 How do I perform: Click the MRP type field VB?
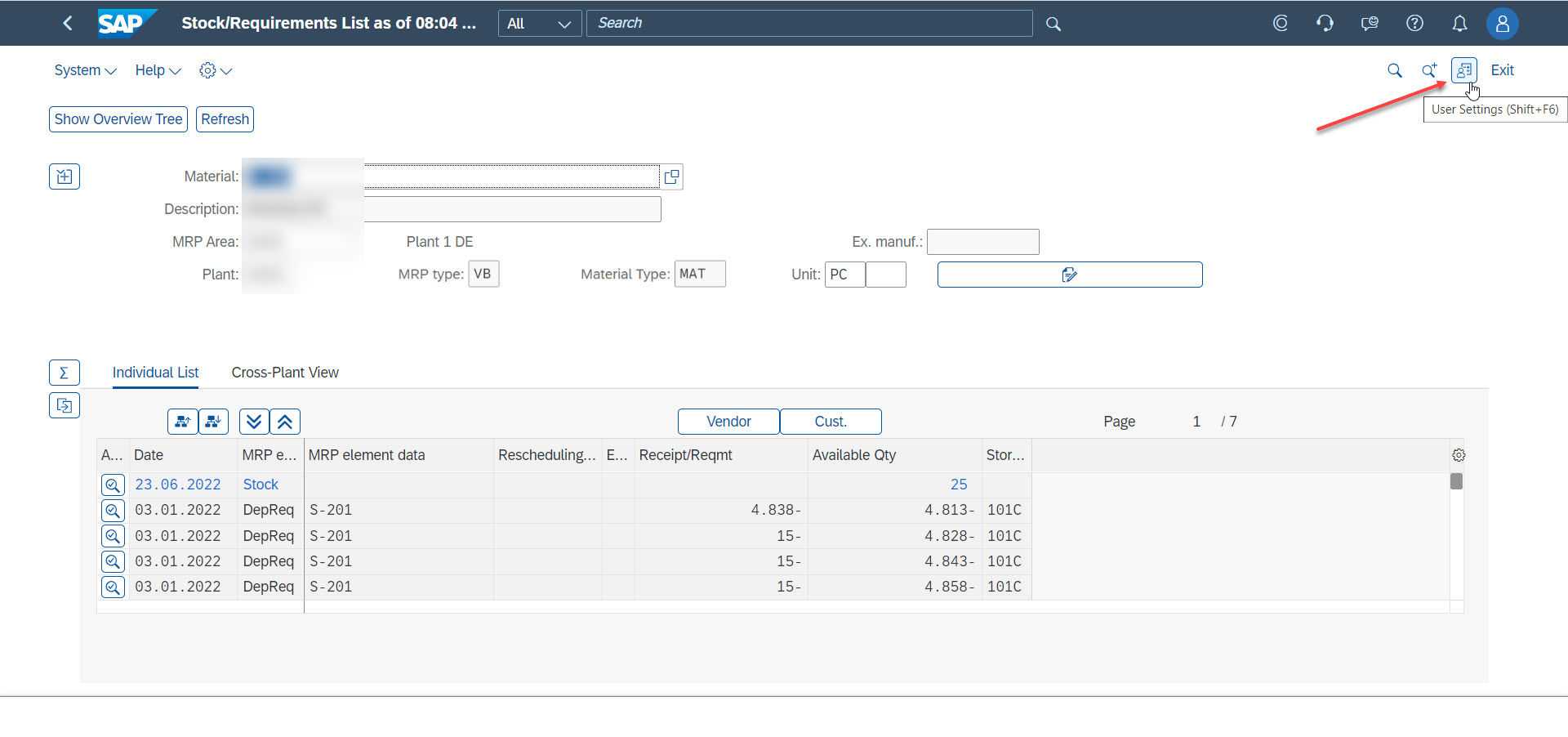click(x=483, y=274)
